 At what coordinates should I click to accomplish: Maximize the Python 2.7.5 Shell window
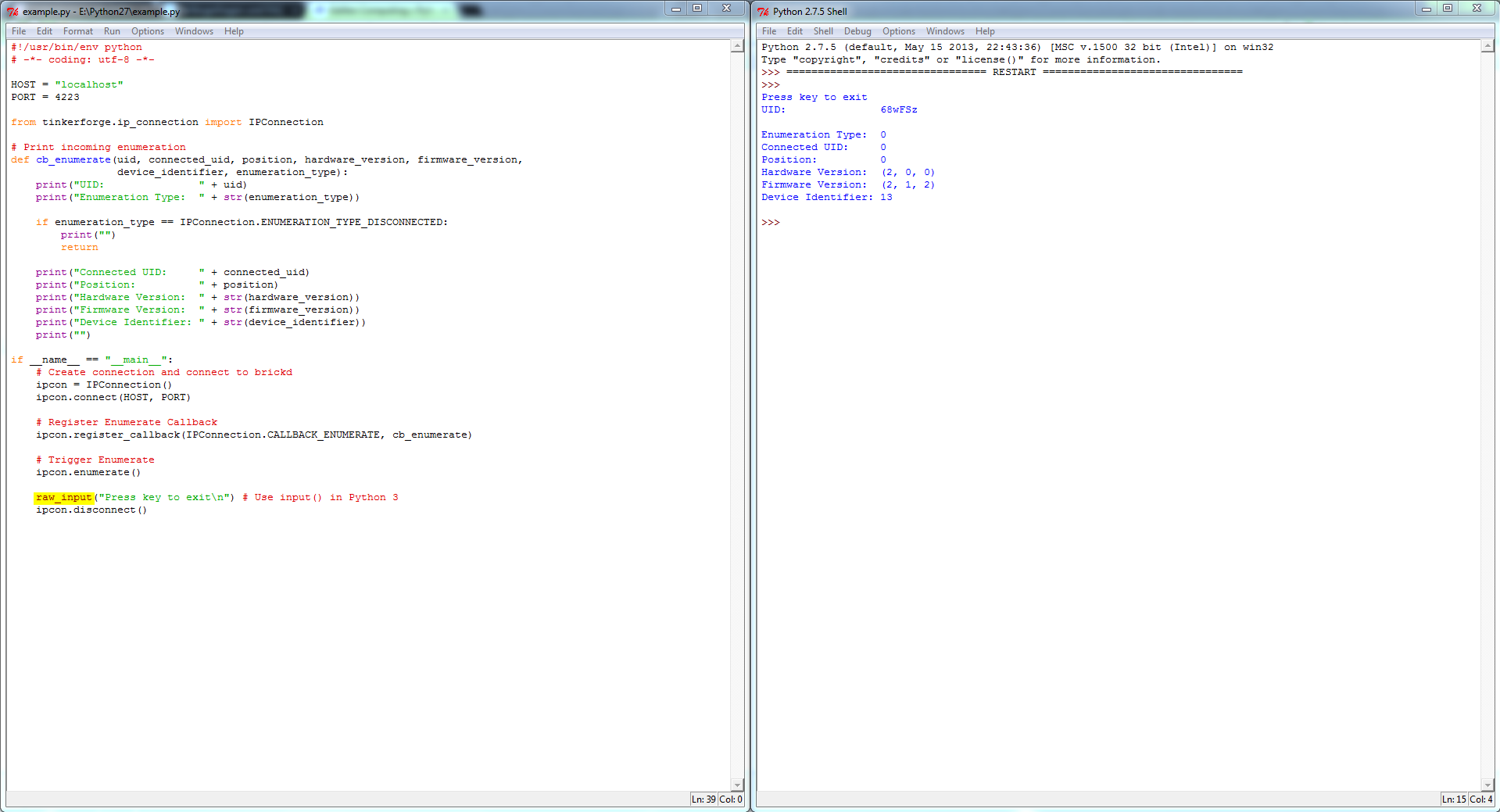click(x=1448, y=9)
